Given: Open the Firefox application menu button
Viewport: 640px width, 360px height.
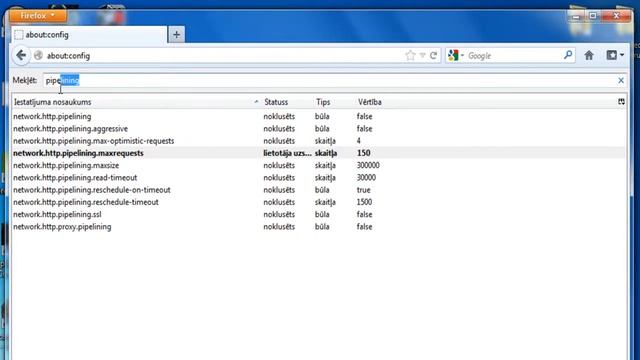Looking at the screenshot, I should tap(38, 16).
